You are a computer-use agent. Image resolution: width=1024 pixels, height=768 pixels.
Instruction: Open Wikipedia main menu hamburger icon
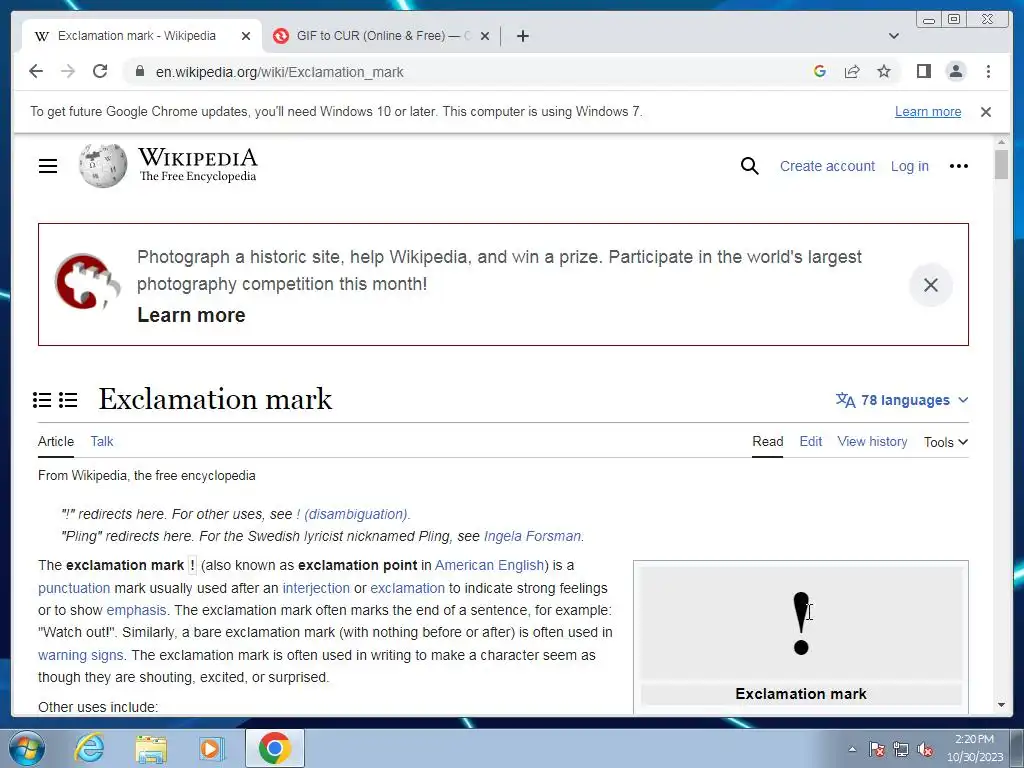tap(48, 166)
